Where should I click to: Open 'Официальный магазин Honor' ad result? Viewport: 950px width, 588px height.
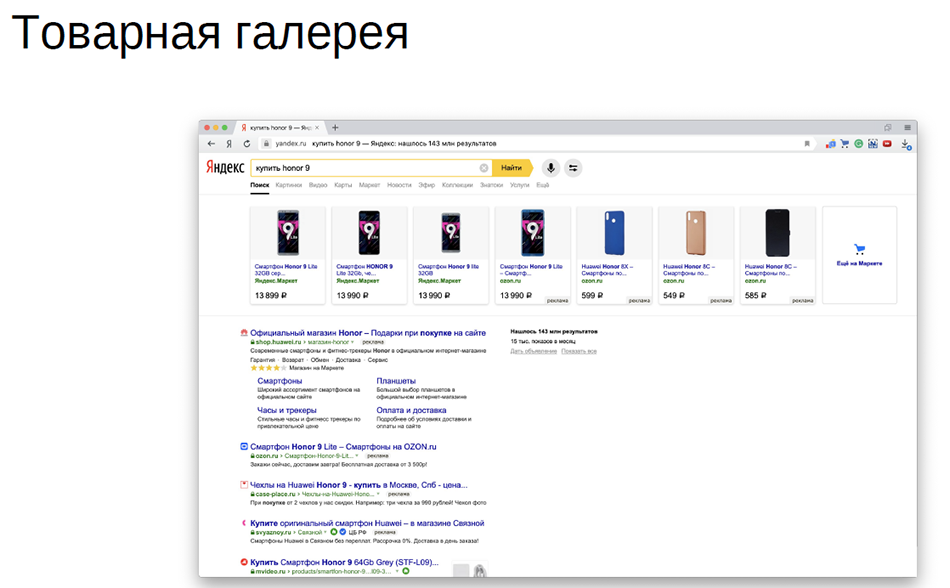[x=368, y=332]
